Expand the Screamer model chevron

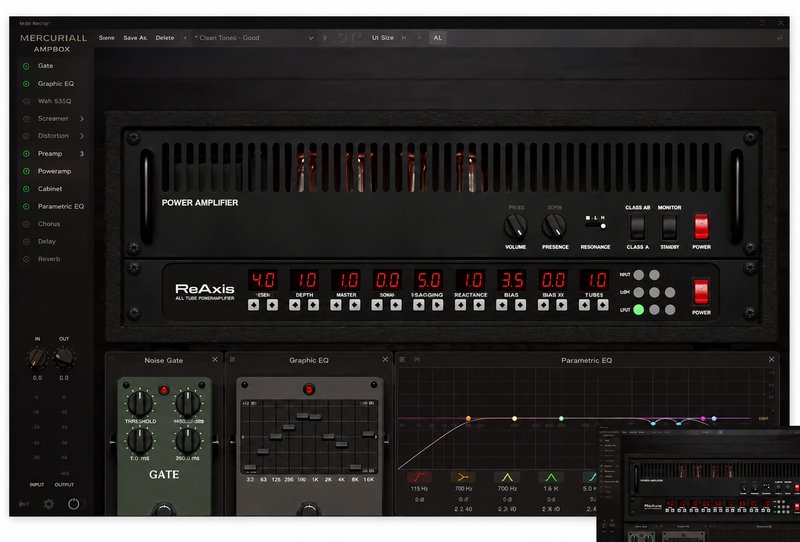[82, 118]
